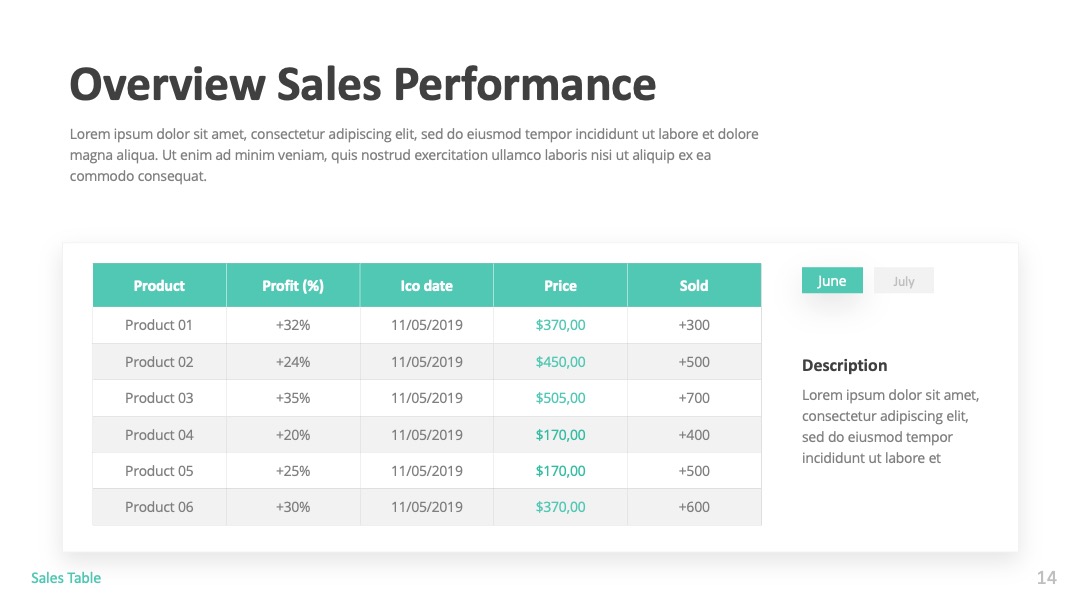Switch to the July tab

pyautogui.click(x=904, y=280)
